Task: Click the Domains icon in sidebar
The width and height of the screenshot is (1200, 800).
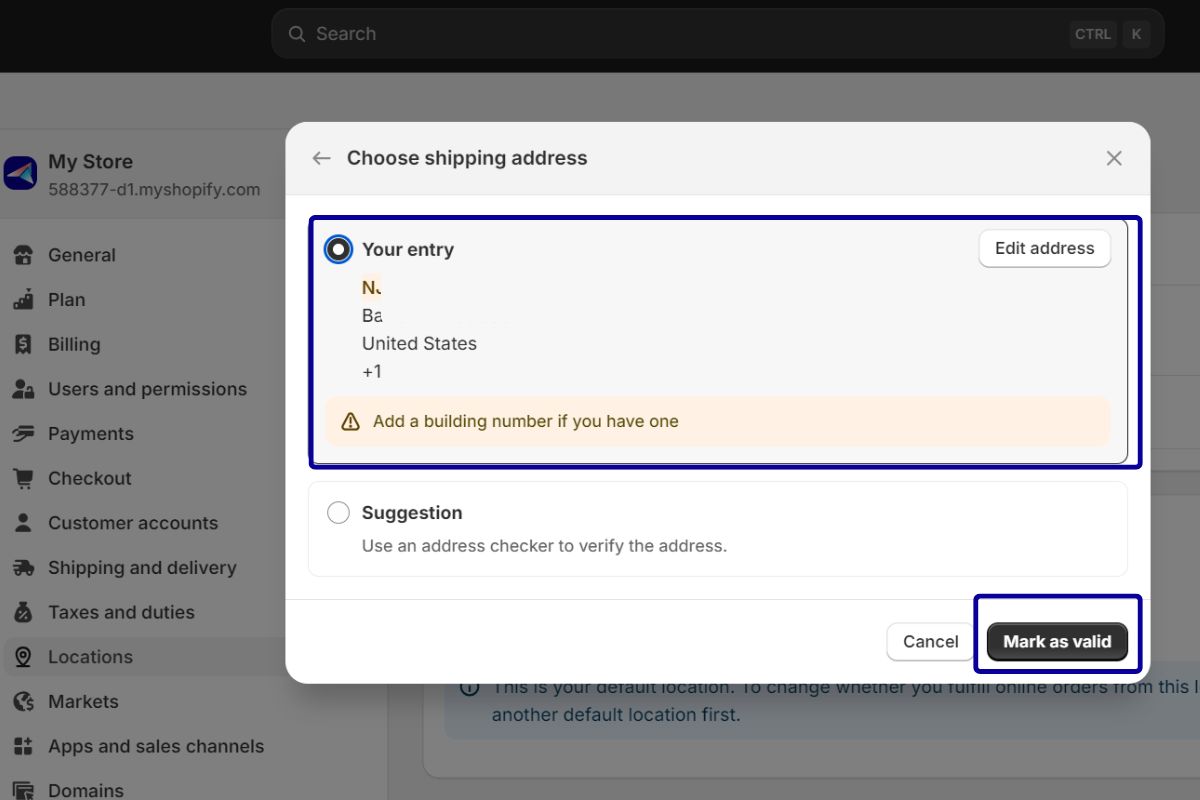Action: 24,790
